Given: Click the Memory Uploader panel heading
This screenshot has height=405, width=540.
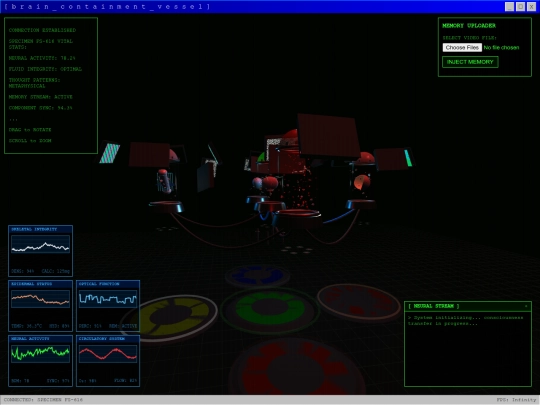Looking at the screenshot, I should [x=469, y=25].
